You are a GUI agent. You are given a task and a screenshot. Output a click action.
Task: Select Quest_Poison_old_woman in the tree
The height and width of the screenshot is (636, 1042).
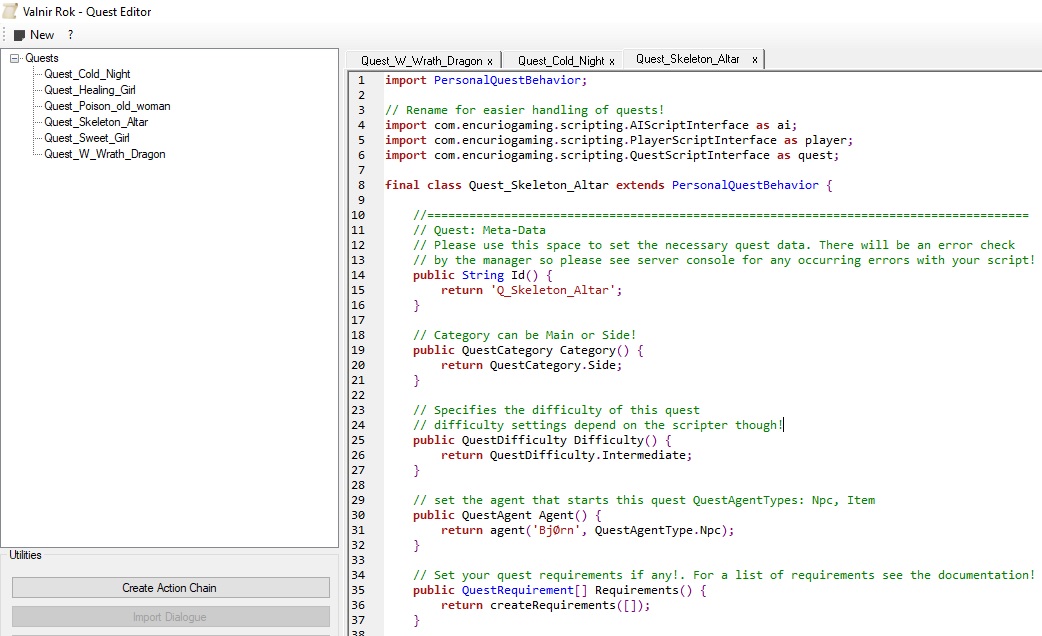[107, 106]
